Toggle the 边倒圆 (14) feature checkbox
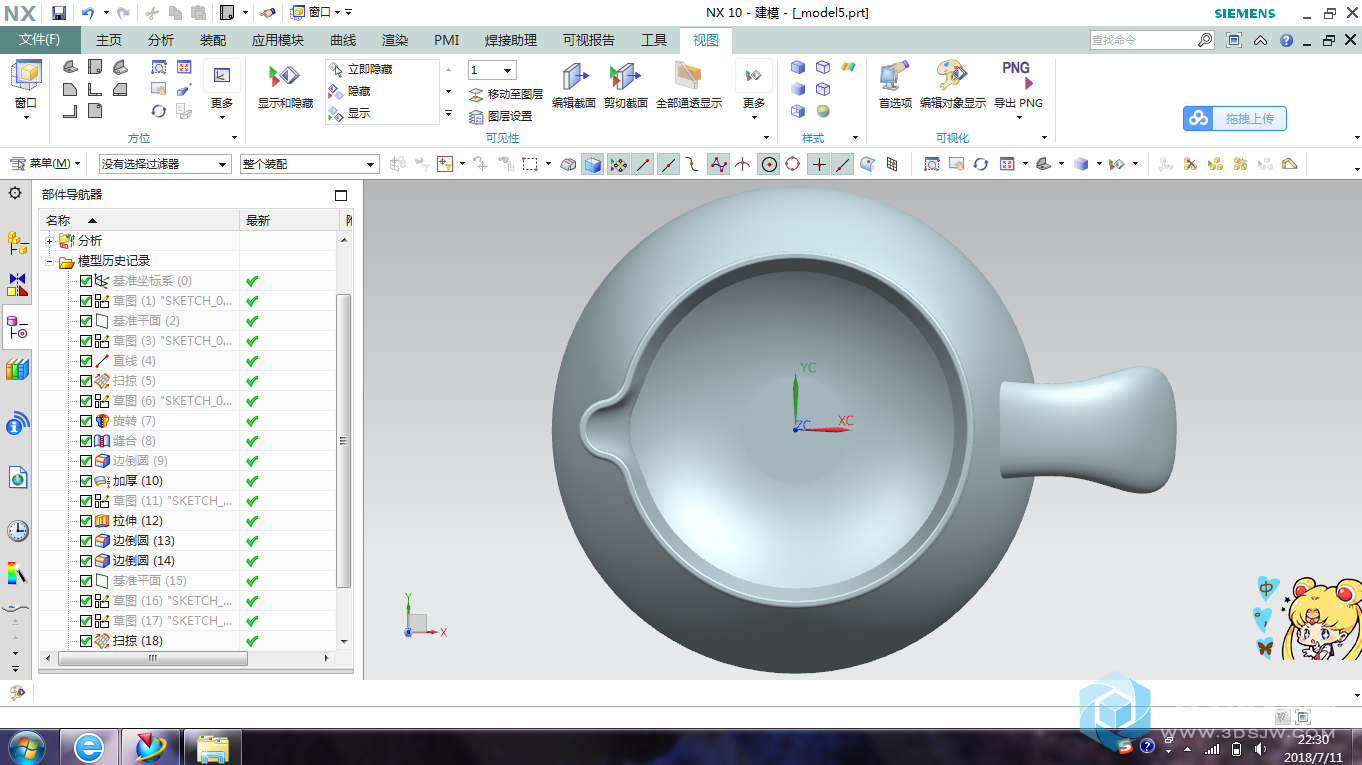 (86, 561)
